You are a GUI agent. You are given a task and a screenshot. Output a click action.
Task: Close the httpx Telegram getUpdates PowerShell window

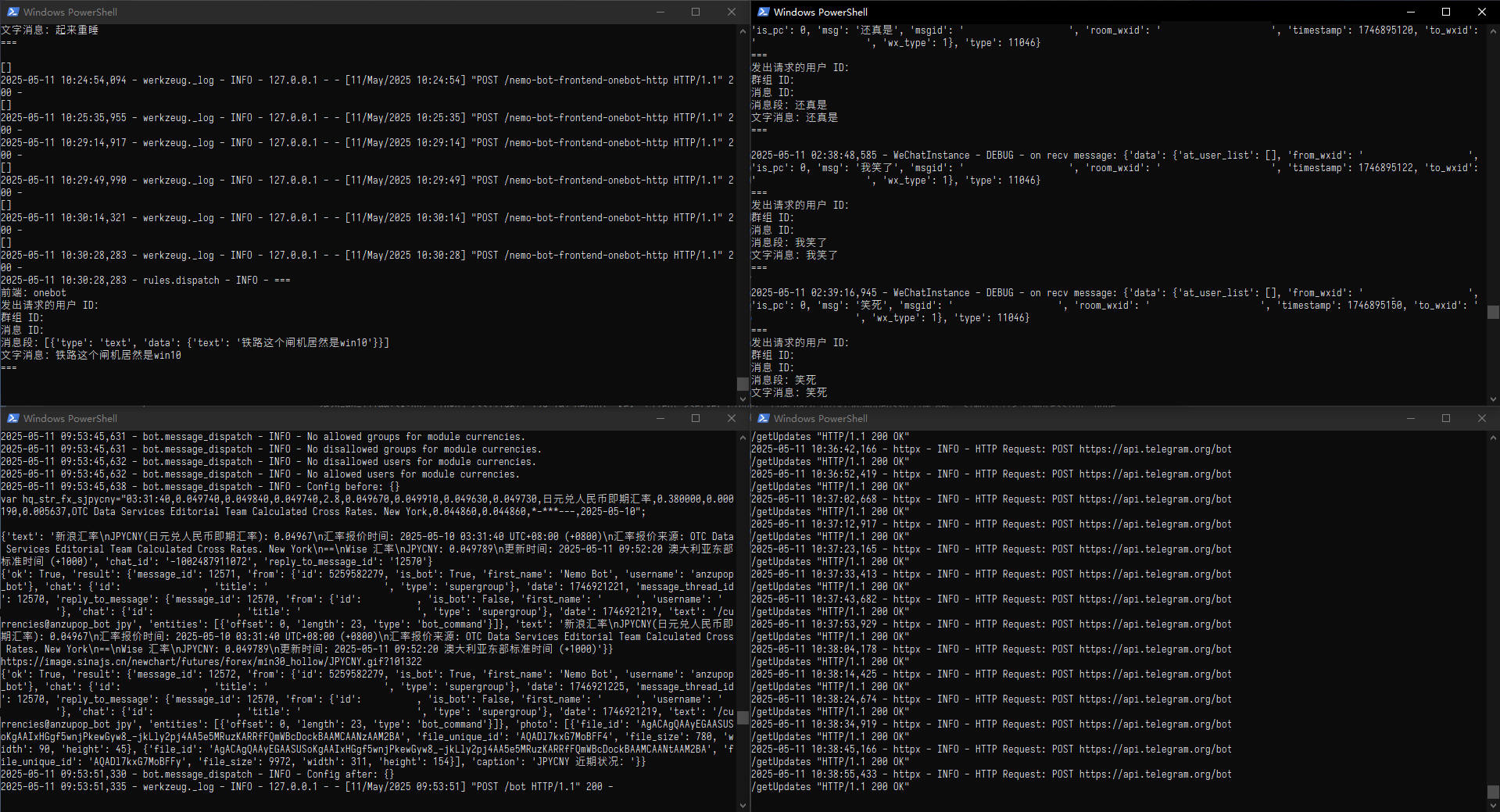(1481, 418)
